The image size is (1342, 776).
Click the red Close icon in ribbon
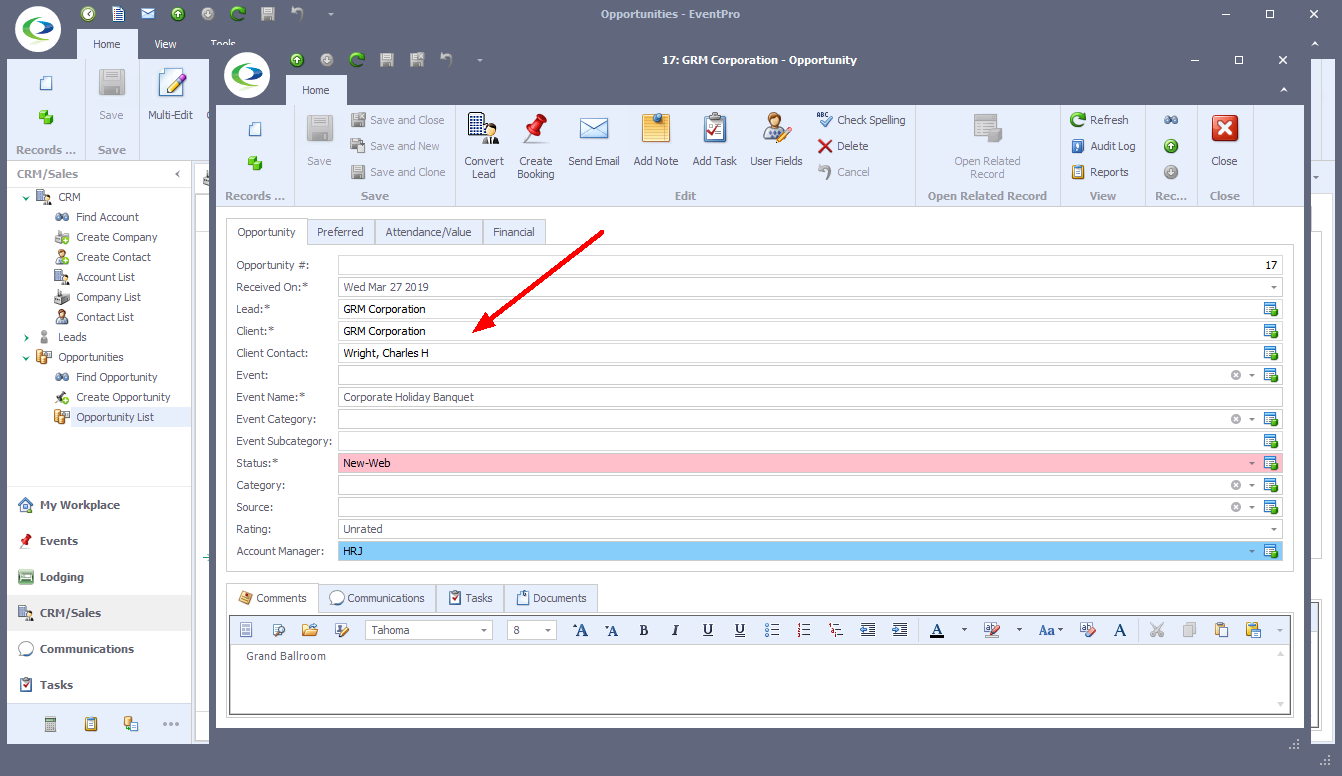1225,129
